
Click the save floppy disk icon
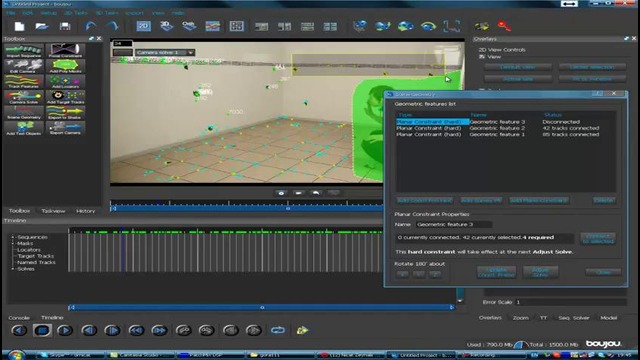click(65, 27)
